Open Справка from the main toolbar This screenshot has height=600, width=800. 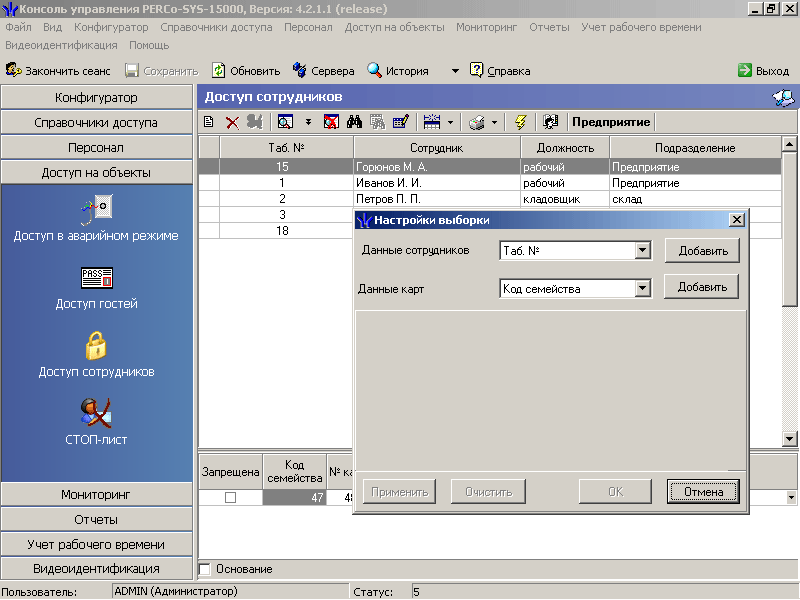[500, 70]
